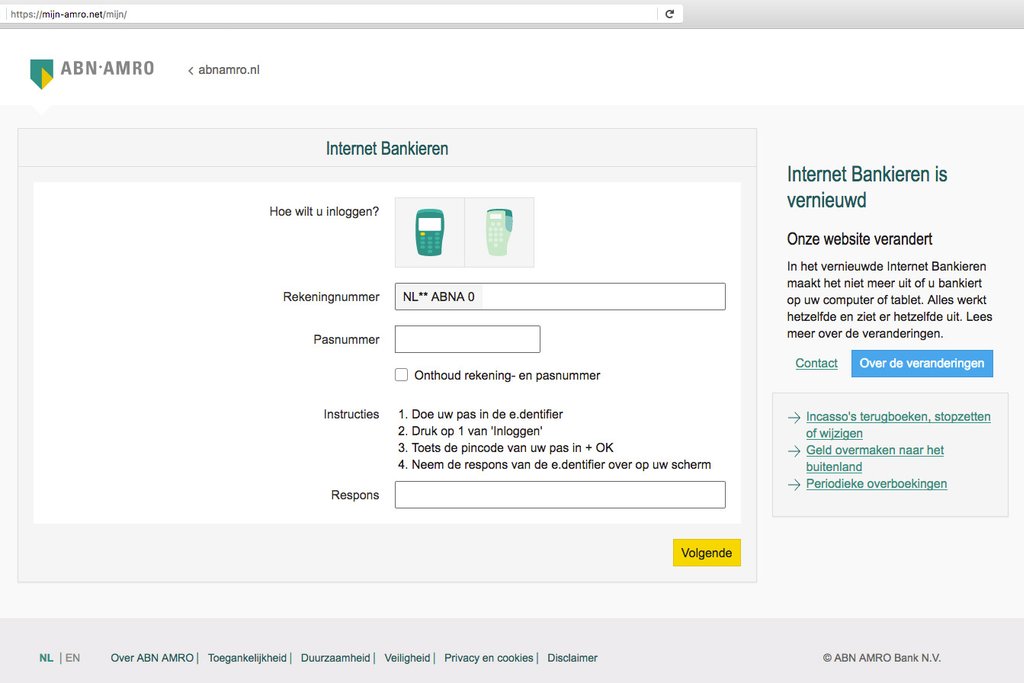Viewport: 1024px width, 683px height.
Task: Click the ABN AMRO shield logo
Action: (x=42, y=72)
